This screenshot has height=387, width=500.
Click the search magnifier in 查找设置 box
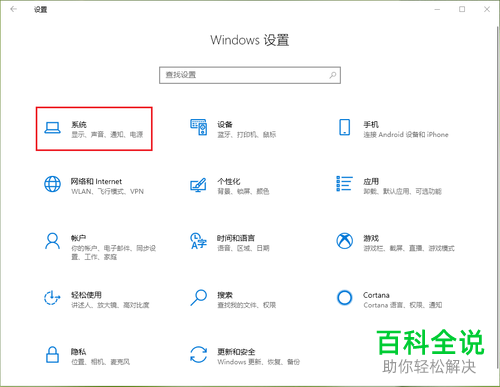[333, 75]
